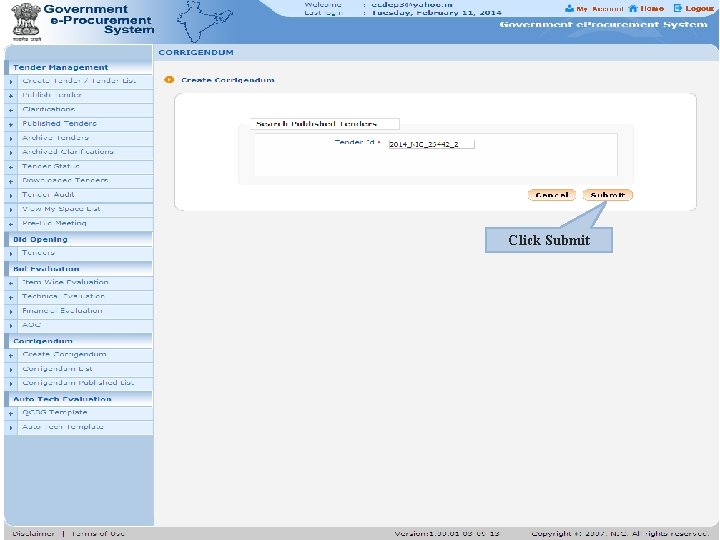Open the Financial Evaluation item
Viewport: 720px width, 540px height.
[62, 310]
